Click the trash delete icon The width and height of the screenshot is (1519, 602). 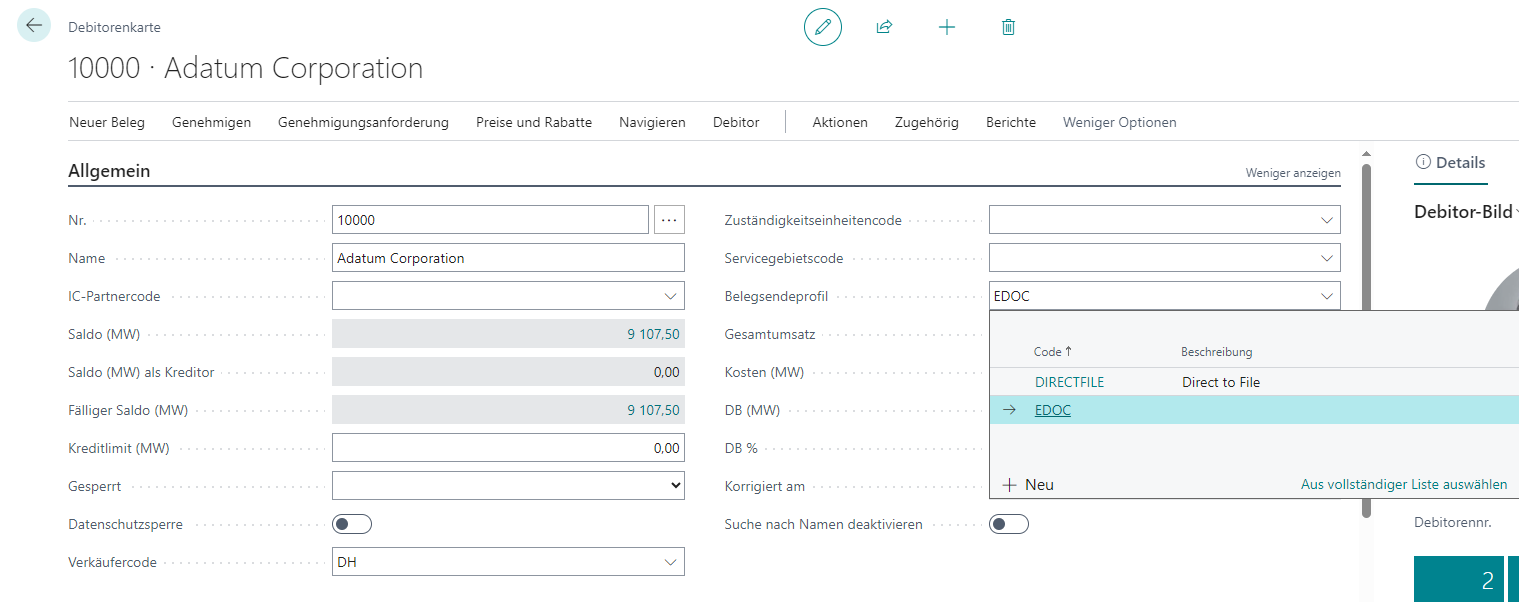[1008, 27]
